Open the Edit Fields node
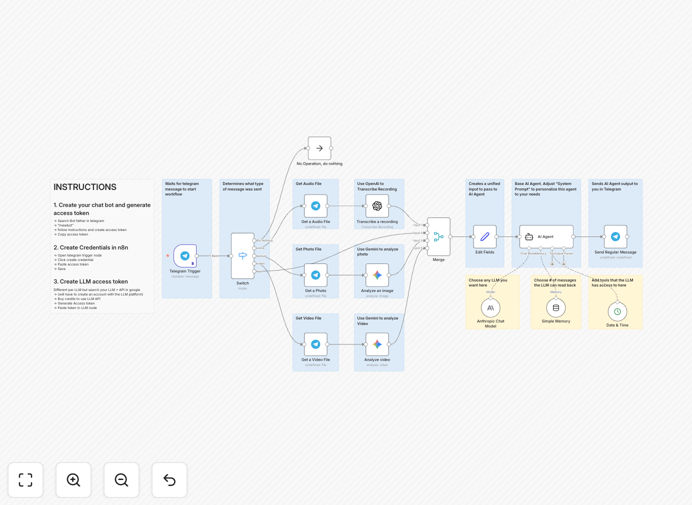The height and width of the screenshot is (505, 692). pyautogui.click(x=485, y=237)
